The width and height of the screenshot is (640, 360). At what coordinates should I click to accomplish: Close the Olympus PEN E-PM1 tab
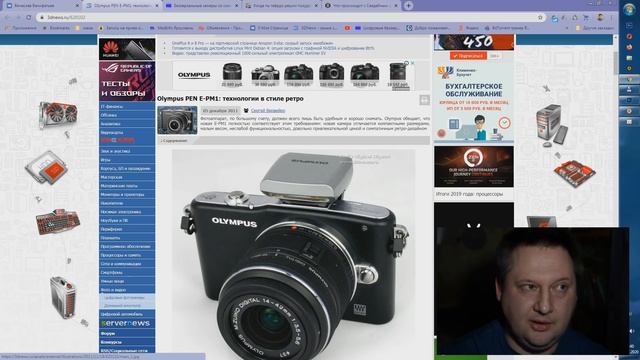[x=157, y=6]
